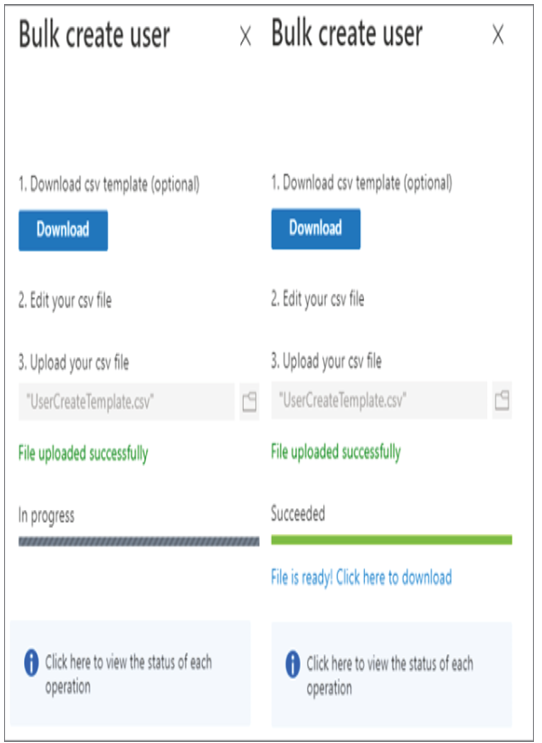542x743 pixels.
Task: View status of each operation in left panel
Action: [x=128, y=673]
